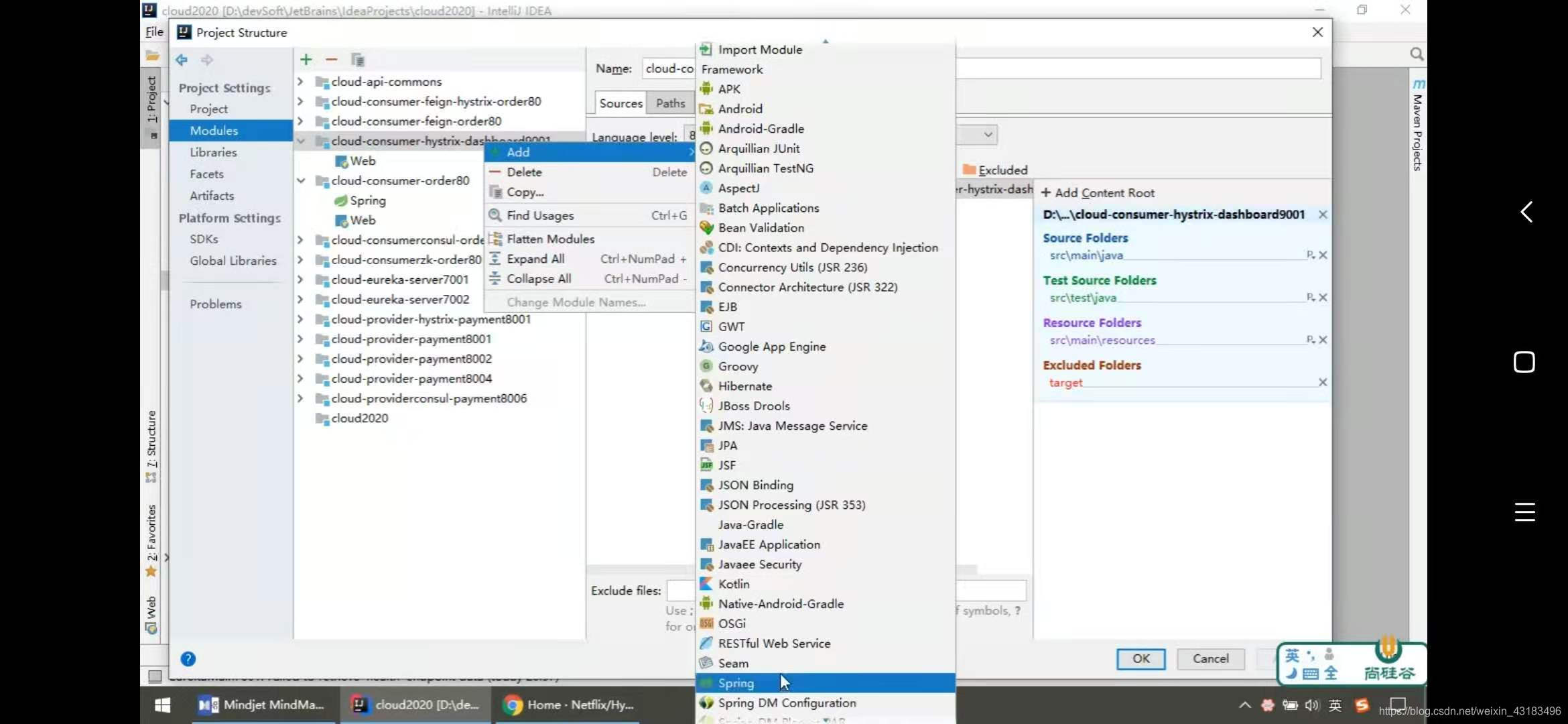This screenshot has width=1568, height=724.
Task: Expand cloud-provider-payment8001 module node
Action: pyautogui.click(x=300, y=339)
